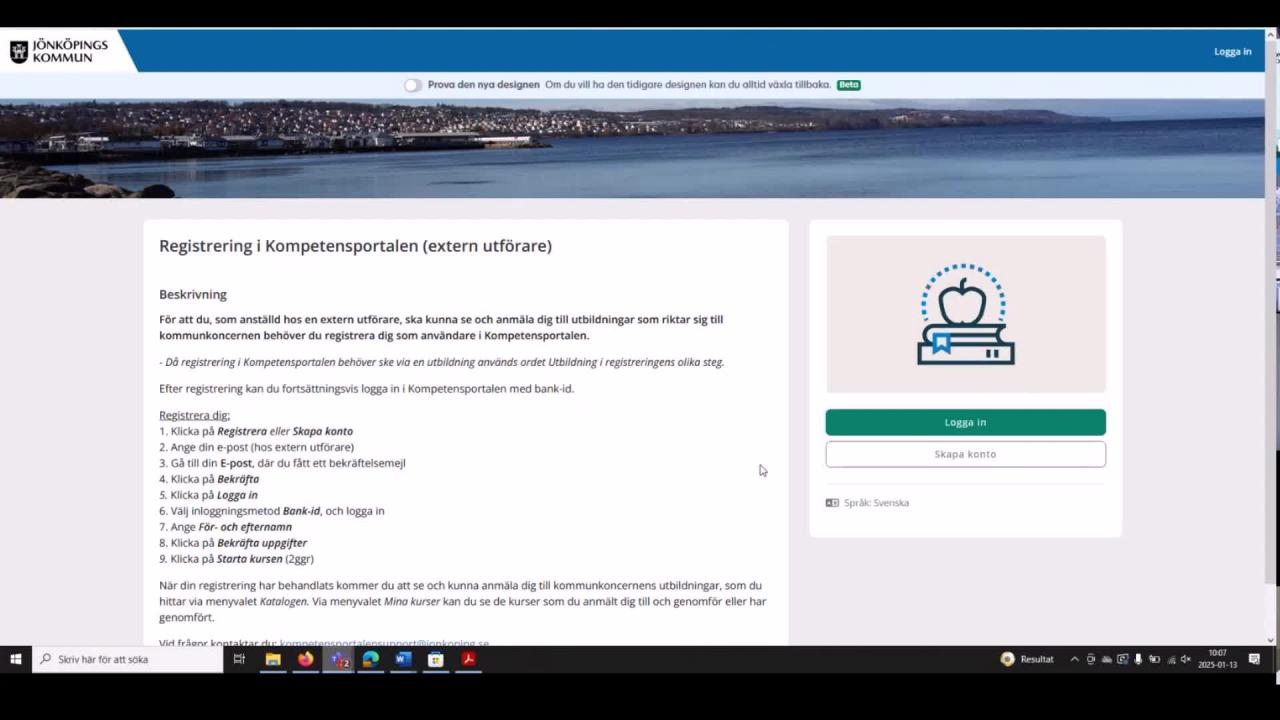The image size is (1280, 720).
Task: Launch Microsoft Word from the taskbar
Action: [403, 659]
